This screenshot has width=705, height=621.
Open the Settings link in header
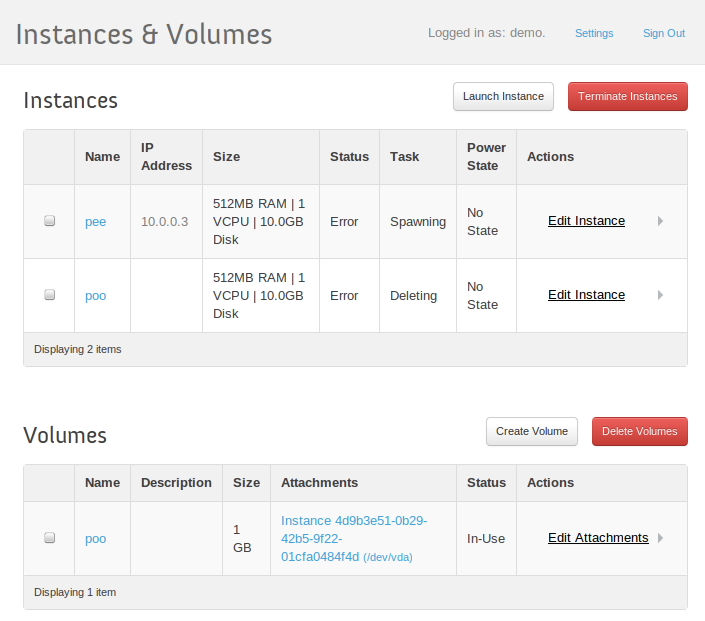[x=594, y=33]
